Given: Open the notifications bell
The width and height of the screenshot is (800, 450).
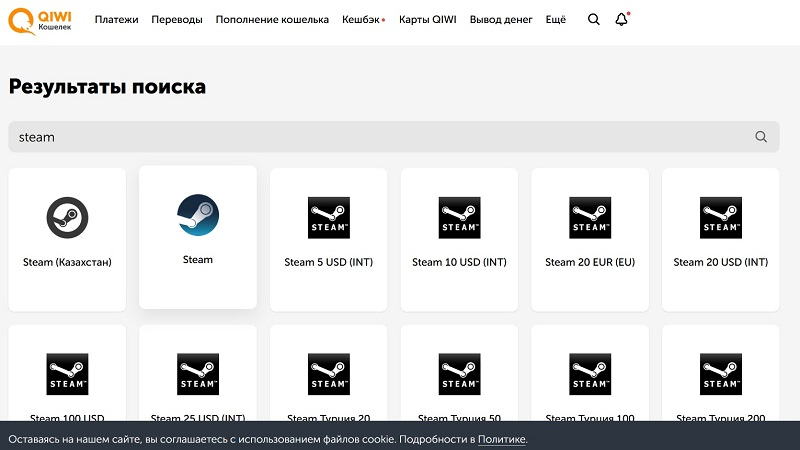Looking at the screenshot, I should pyautogui.click(x=621, y=19).
